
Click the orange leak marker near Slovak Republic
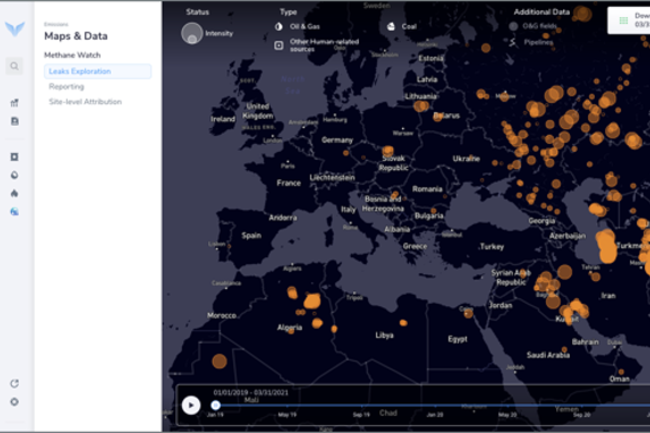[x=388, y=150]
